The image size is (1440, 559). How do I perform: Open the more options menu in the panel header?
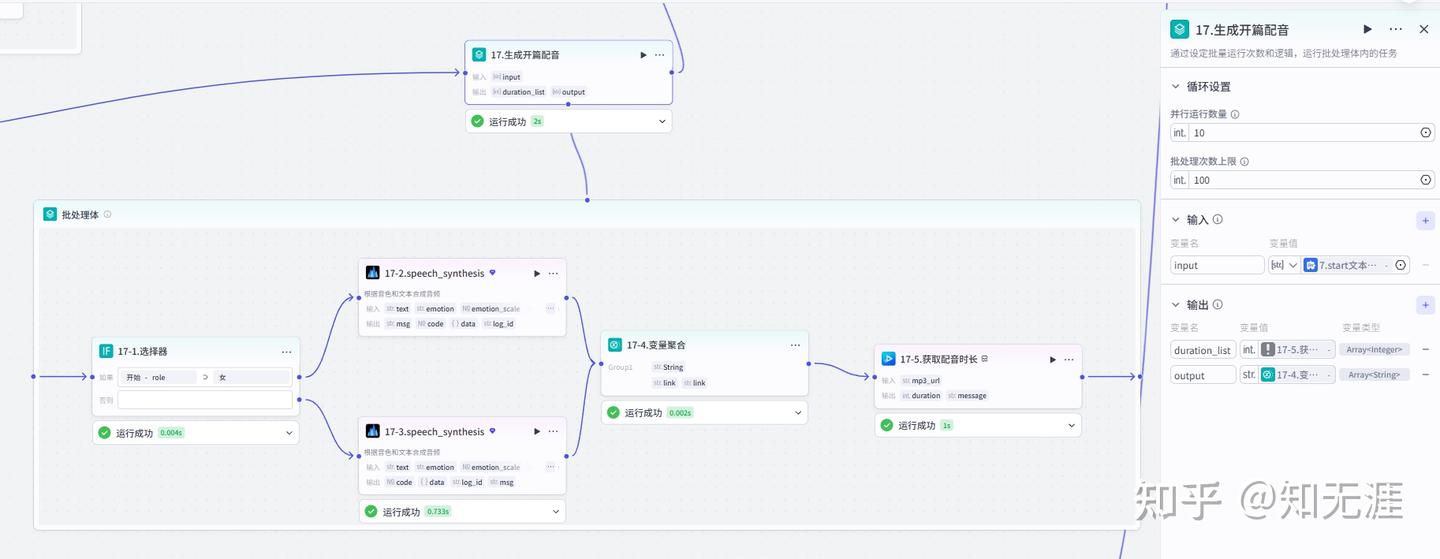point(1396,29)
